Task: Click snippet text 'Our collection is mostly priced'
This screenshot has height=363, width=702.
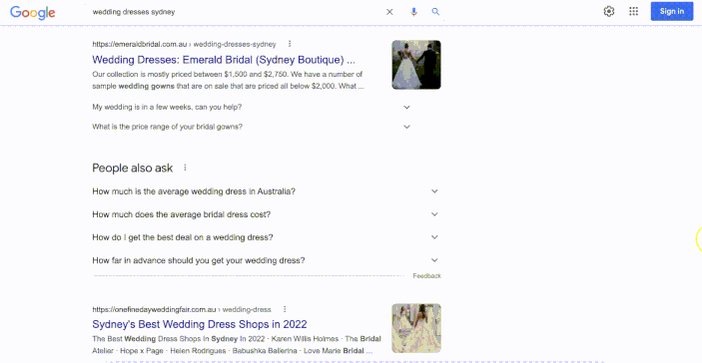Action: point(227,80)
